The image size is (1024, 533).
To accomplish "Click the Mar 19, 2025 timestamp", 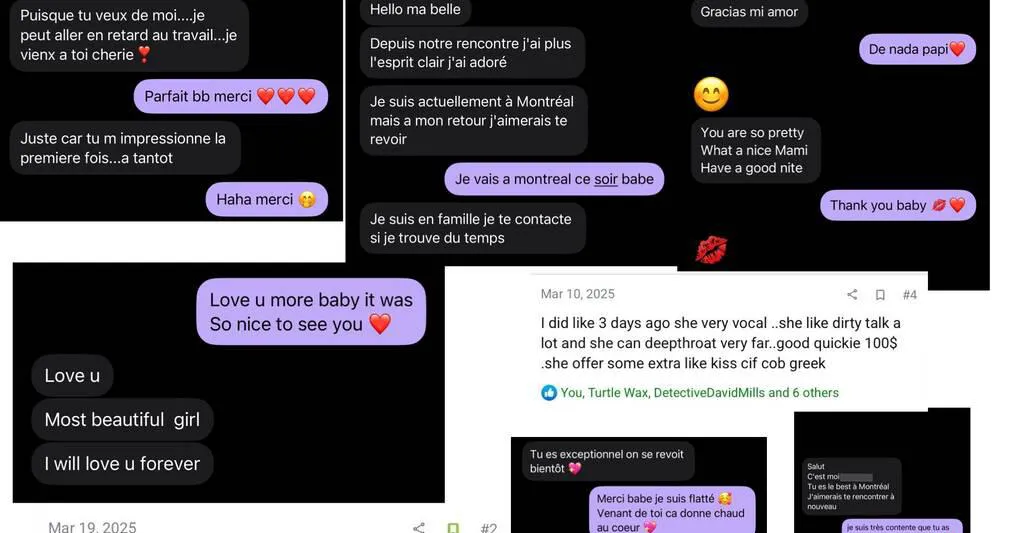I will 92,527.
